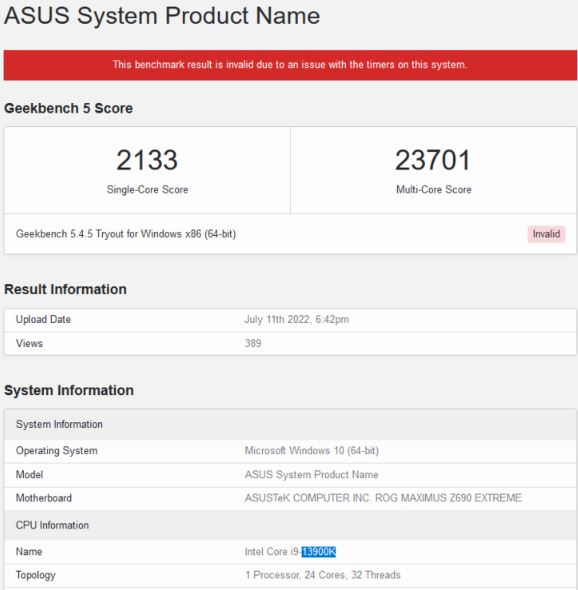Image resolution: width=578 pixels, height=590 pixels.
Task: Select the 'ASUS System Product Name' model value
Action: [x=312, y=474]
